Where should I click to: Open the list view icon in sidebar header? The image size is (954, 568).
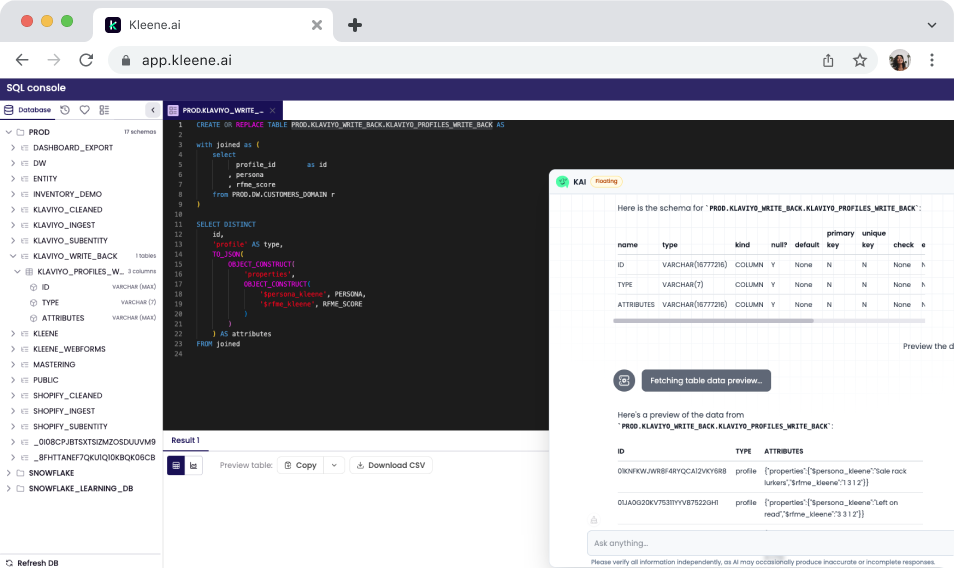[x=104, y=110]
